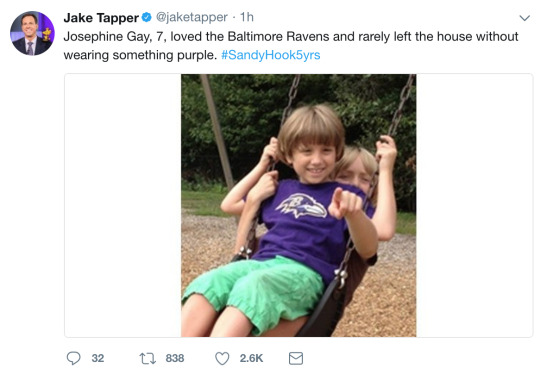Click the 1h timestamp link
Image resolution: width=540 pixels, height=374 pixels.
coord(247,17)
